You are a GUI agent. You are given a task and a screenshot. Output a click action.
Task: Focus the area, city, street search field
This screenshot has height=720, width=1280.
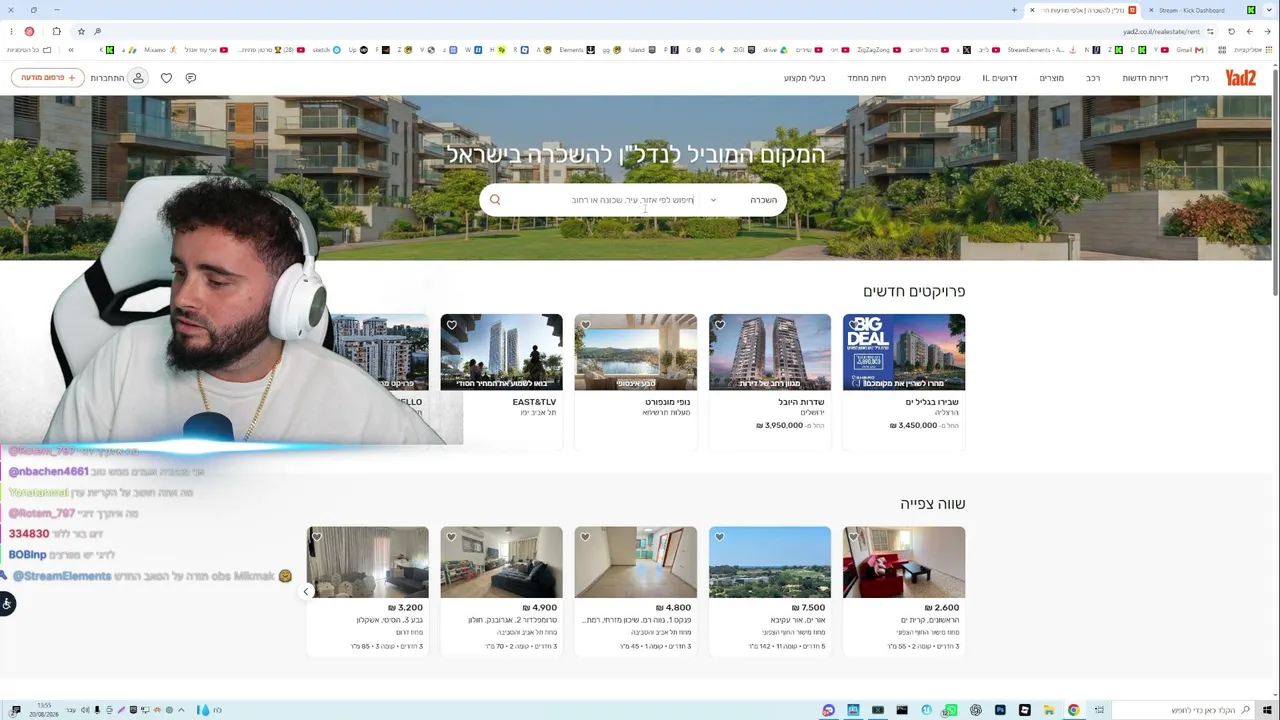click(x=632, y=200)
